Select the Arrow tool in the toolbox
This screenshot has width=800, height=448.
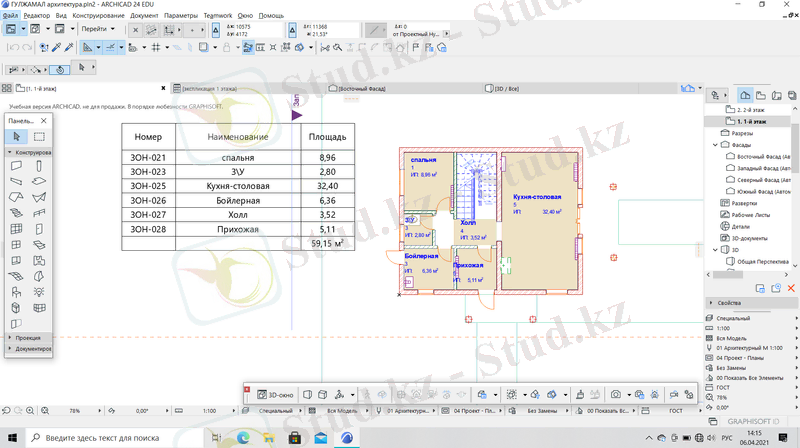pyautogui.click(x=16, y=136)
